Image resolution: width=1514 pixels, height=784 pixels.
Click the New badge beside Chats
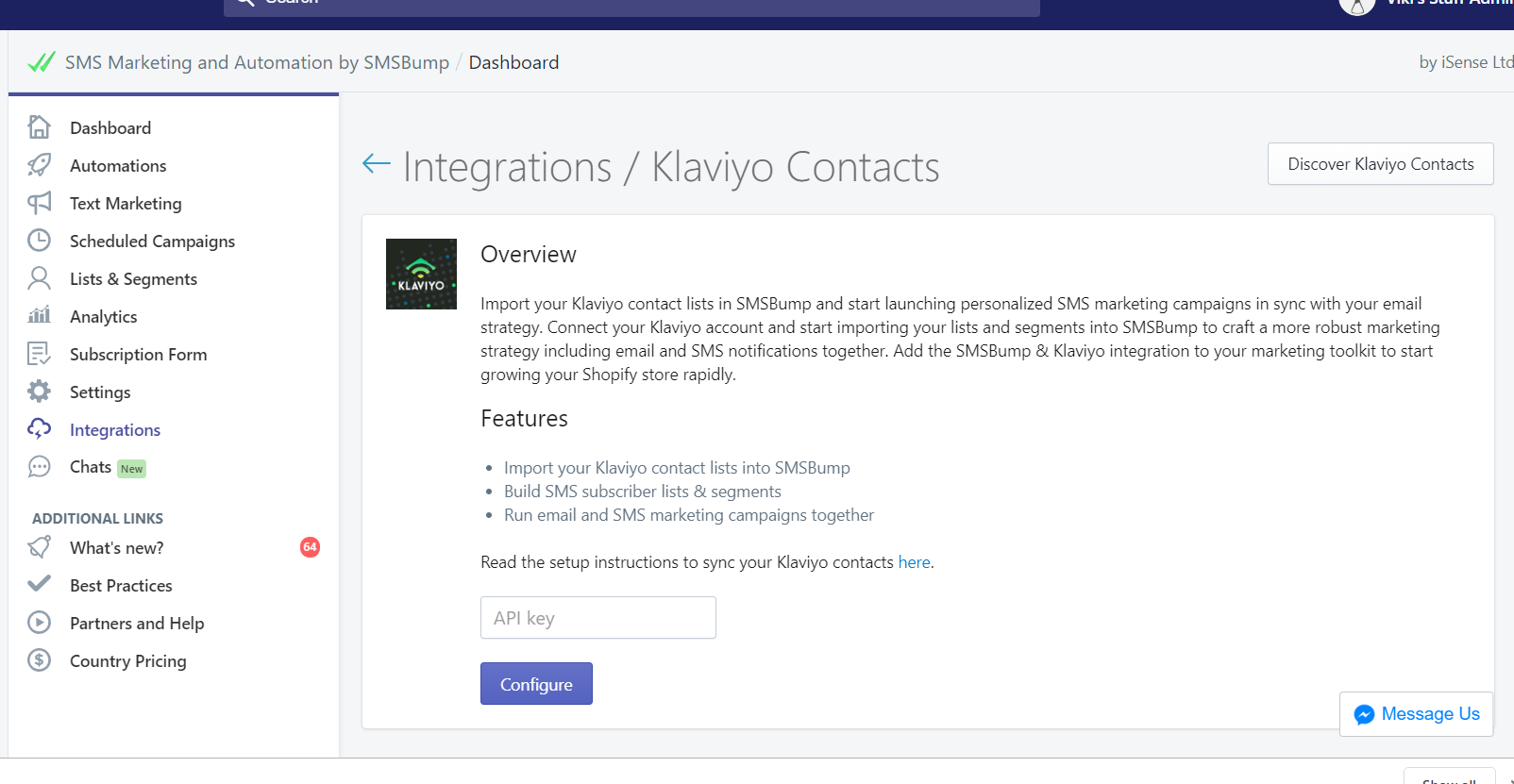(x=132, y=469)
